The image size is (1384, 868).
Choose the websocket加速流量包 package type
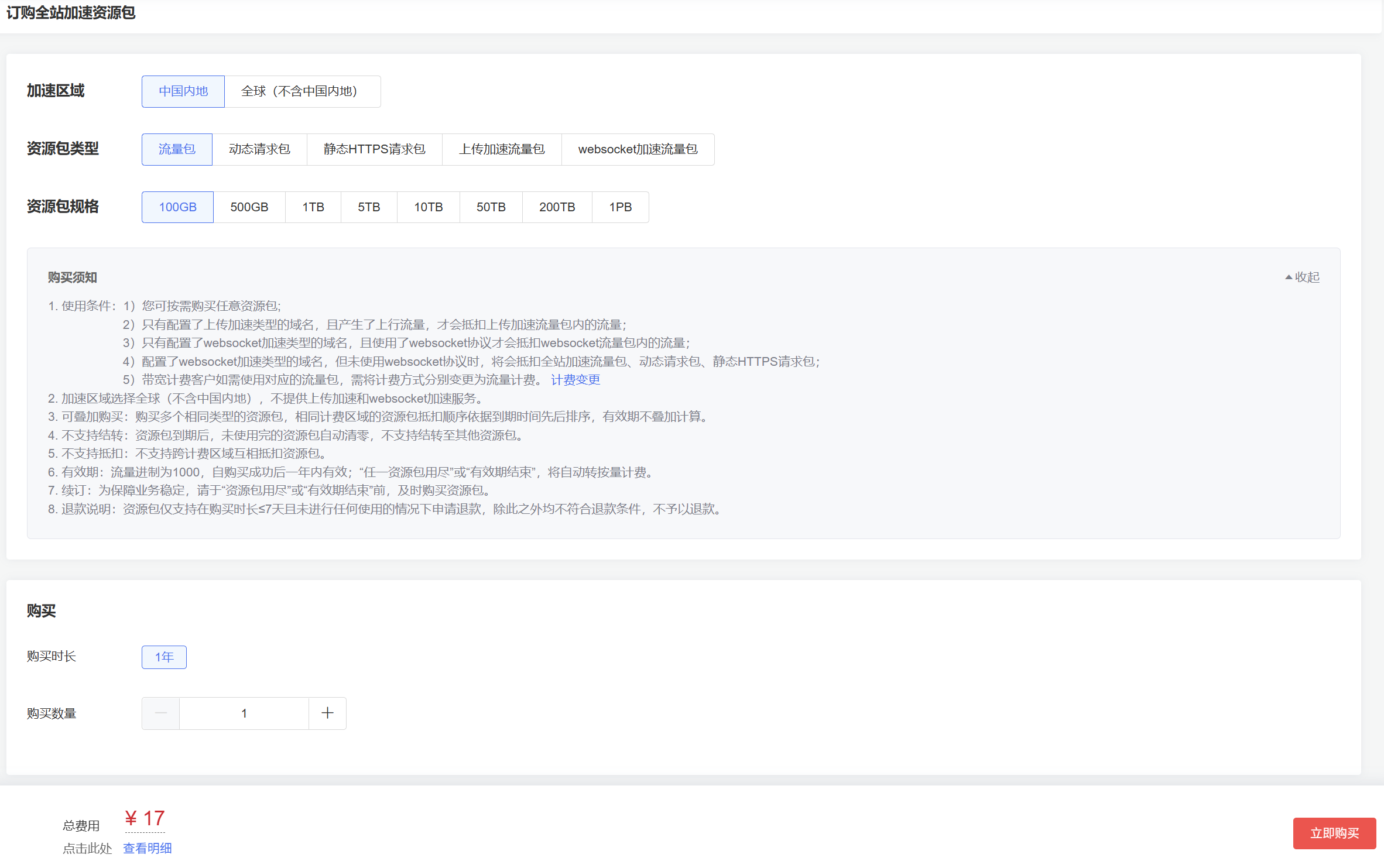(638, 149)
